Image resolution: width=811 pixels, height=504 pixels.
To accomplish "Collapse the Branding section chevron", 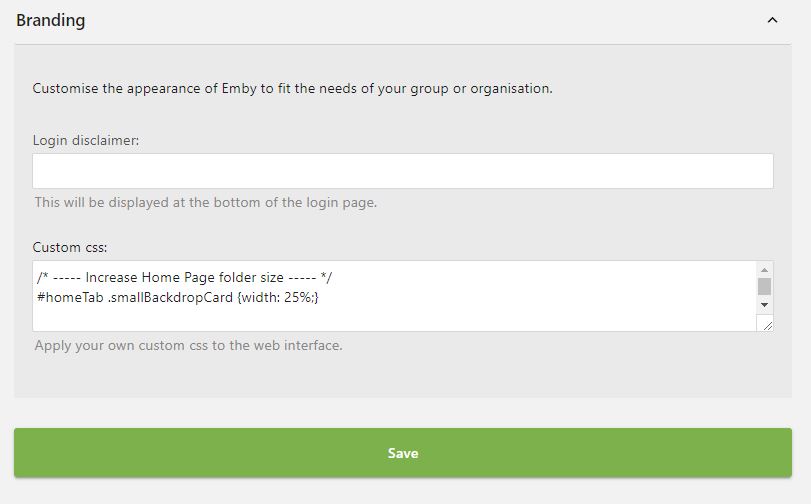I will 772,20.
